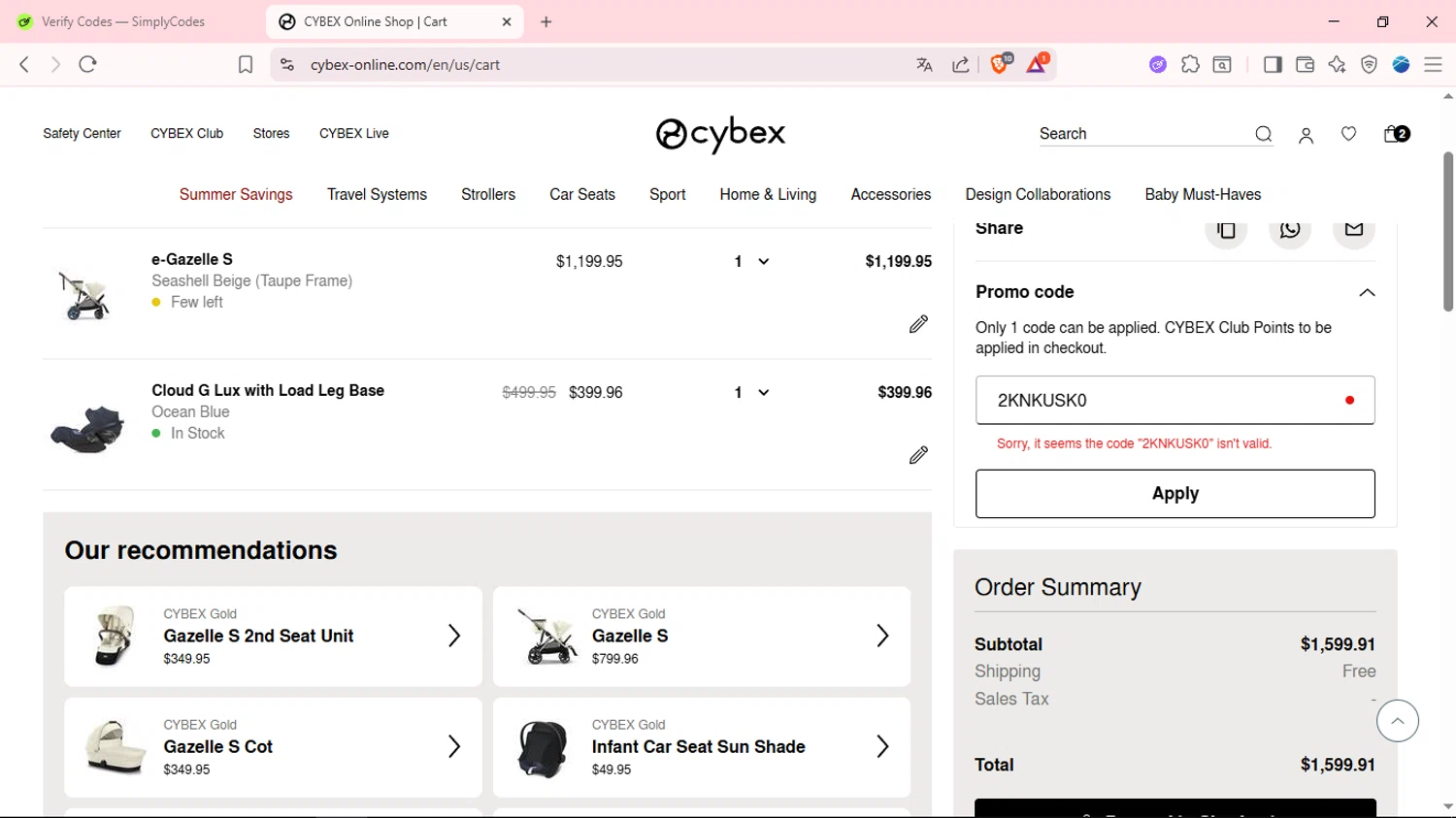
Task: Click the site Search input field
Action: click(1143, 134)
